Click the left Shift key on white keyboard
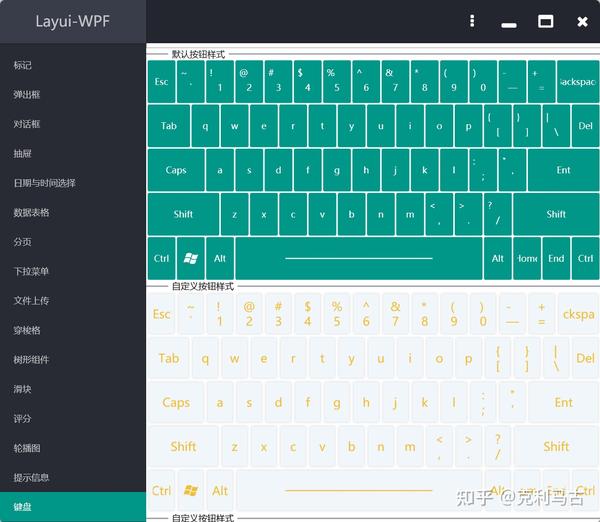 (x=183, y=447)
